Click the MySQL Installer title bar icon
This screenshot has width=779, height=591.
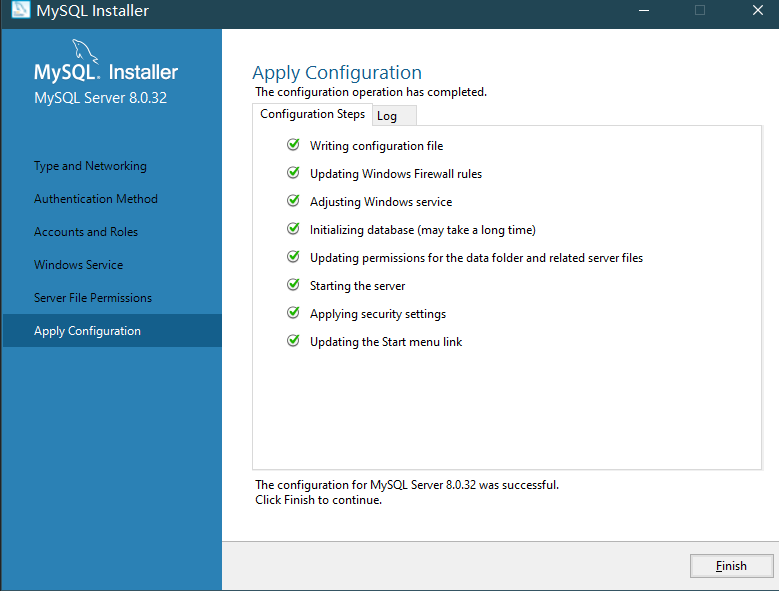coord(21,10)
